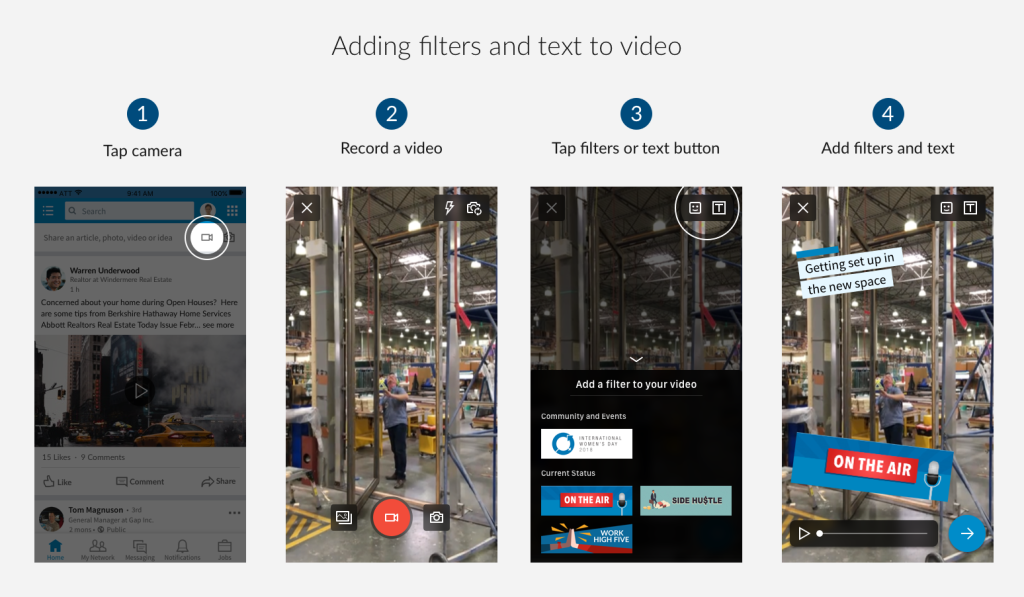Tap the text T icon in step 3

tap(719, 208)
